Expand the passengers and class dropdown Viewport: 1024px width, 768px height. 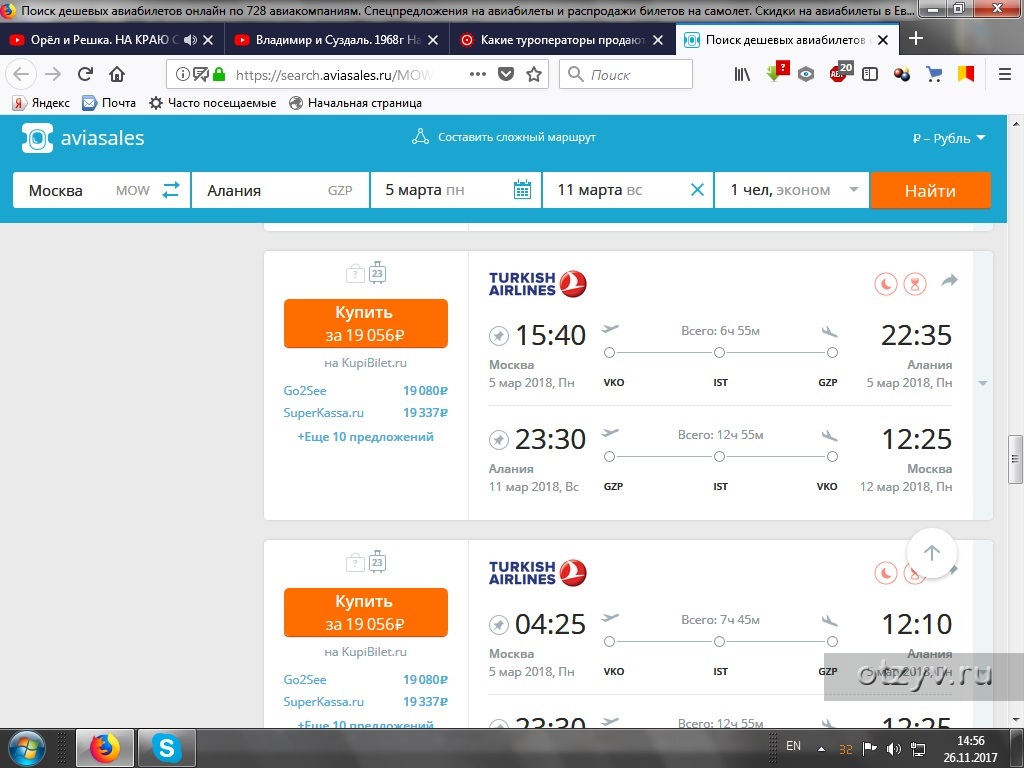(x=792, y=191)
